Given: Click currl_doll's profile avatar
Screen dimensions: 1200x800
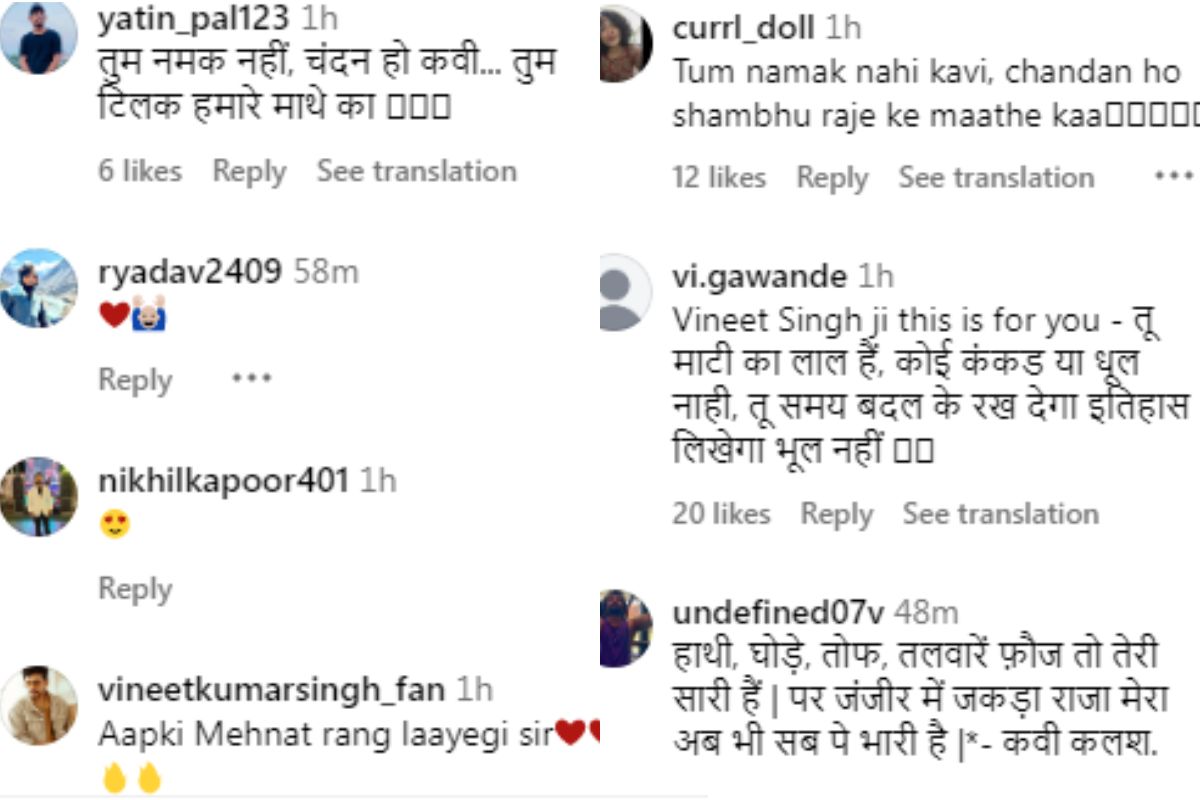Looking at the screenshot, I should (624, 40).
